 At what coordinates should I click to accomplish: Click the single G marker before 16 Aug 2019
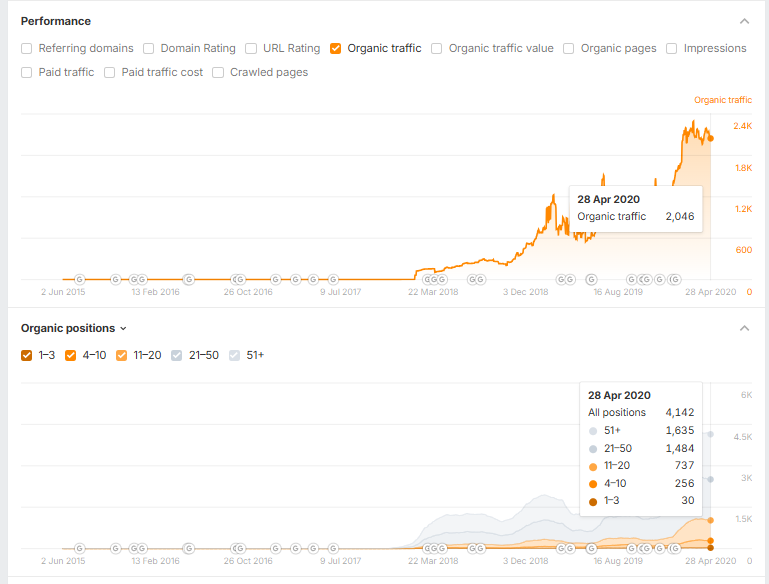[591, 279]
